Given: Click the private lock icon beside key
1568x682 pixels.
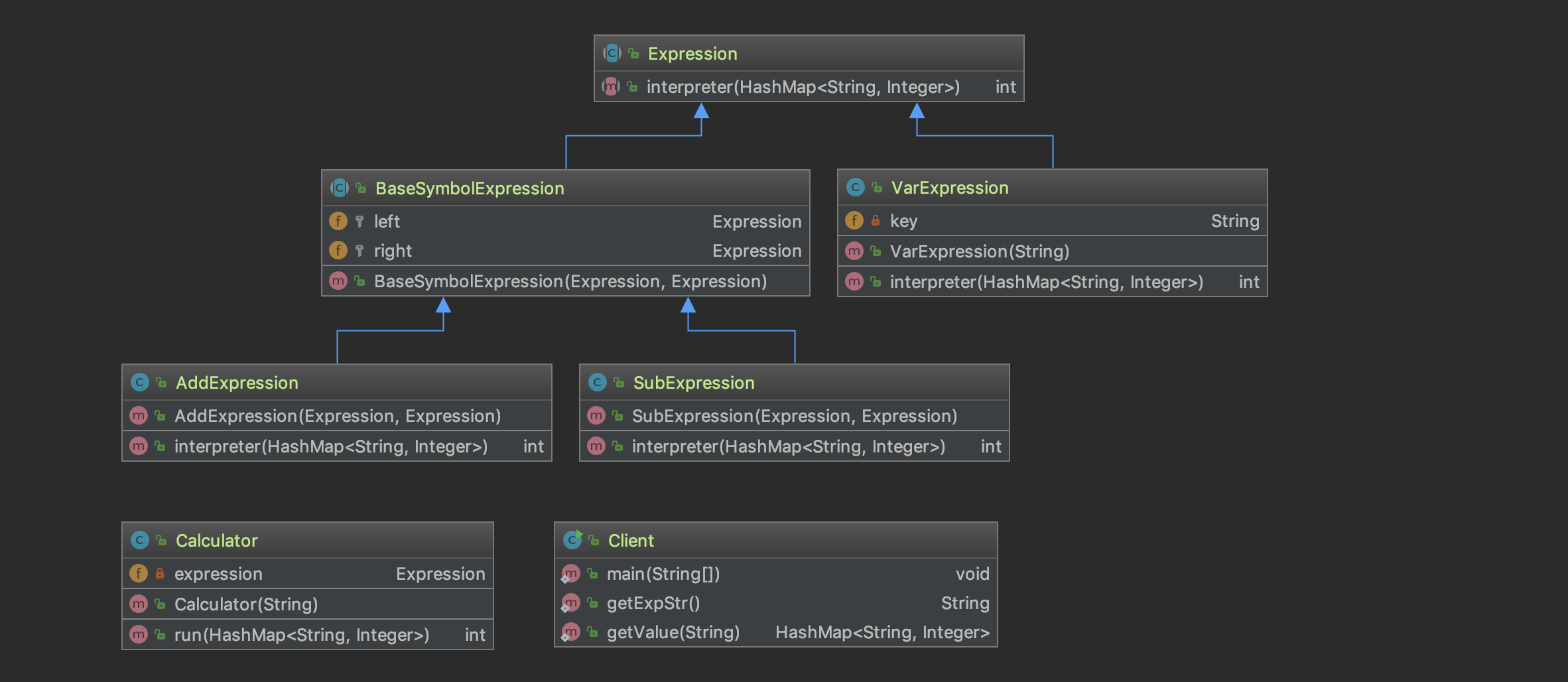Looking at the screenshot, I should coord(876,221).
